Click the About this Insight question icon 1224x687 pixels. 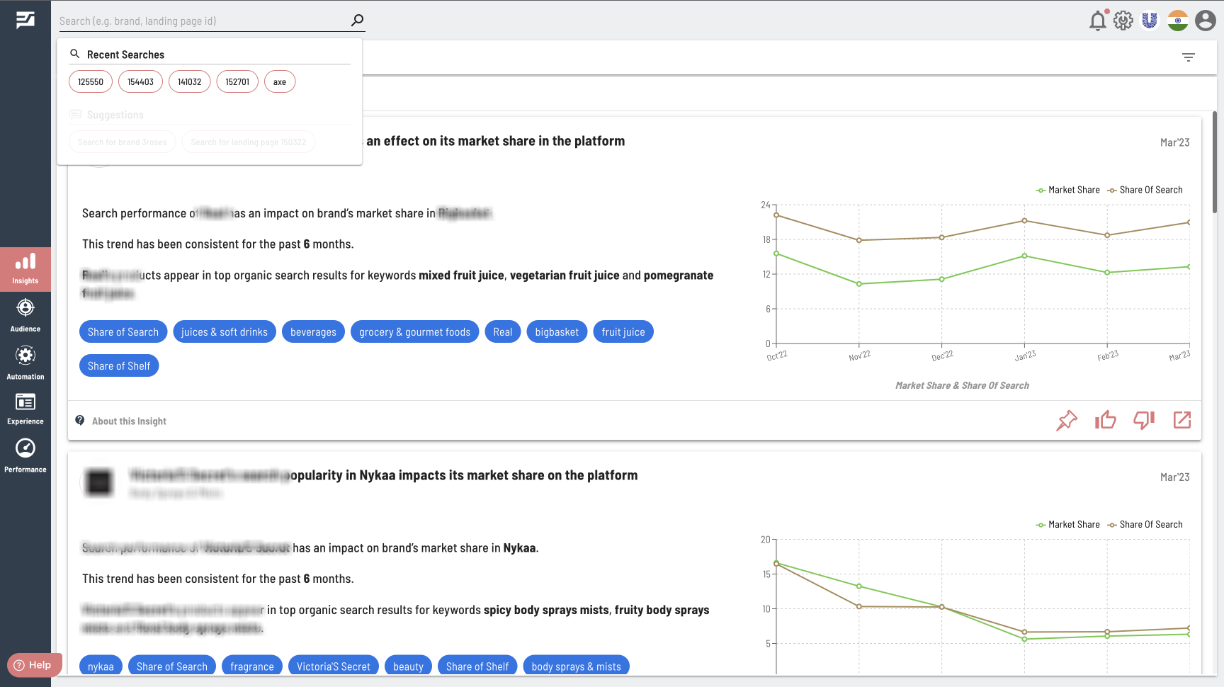coord(80,421)
